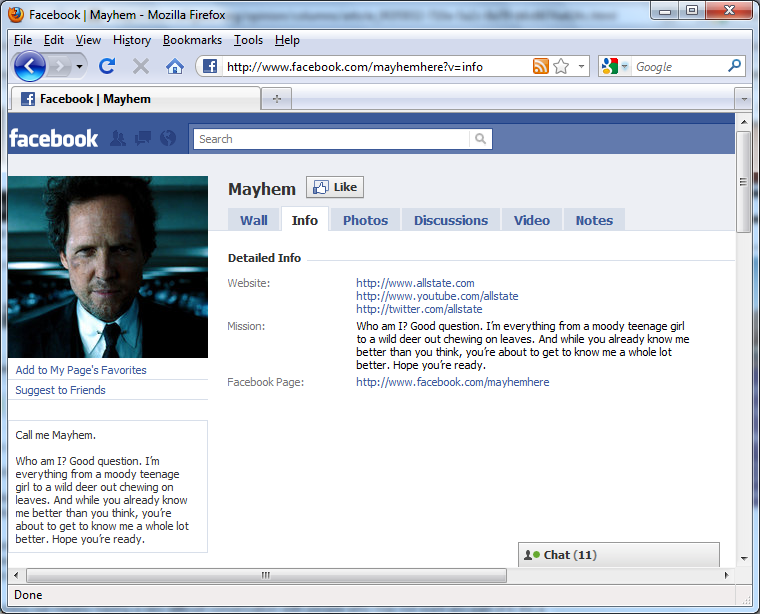Click the vertical scrollbar up arrow

click(x=744, y=122)
